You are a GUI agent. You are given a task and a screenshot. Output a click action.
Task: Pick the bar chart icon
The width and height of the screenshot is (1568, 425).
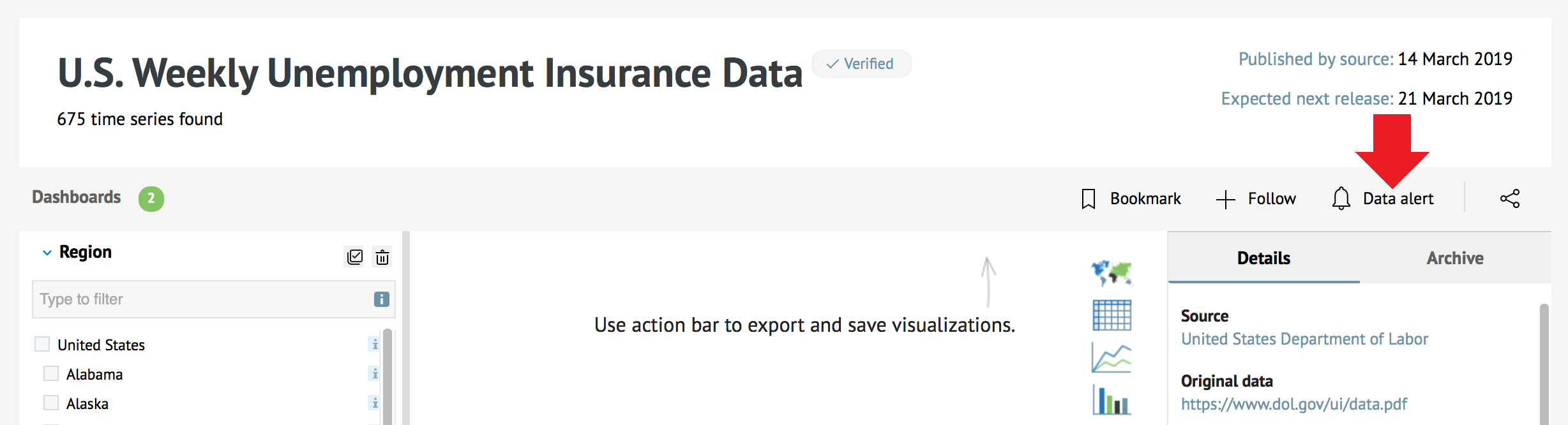click(1112, 399)
